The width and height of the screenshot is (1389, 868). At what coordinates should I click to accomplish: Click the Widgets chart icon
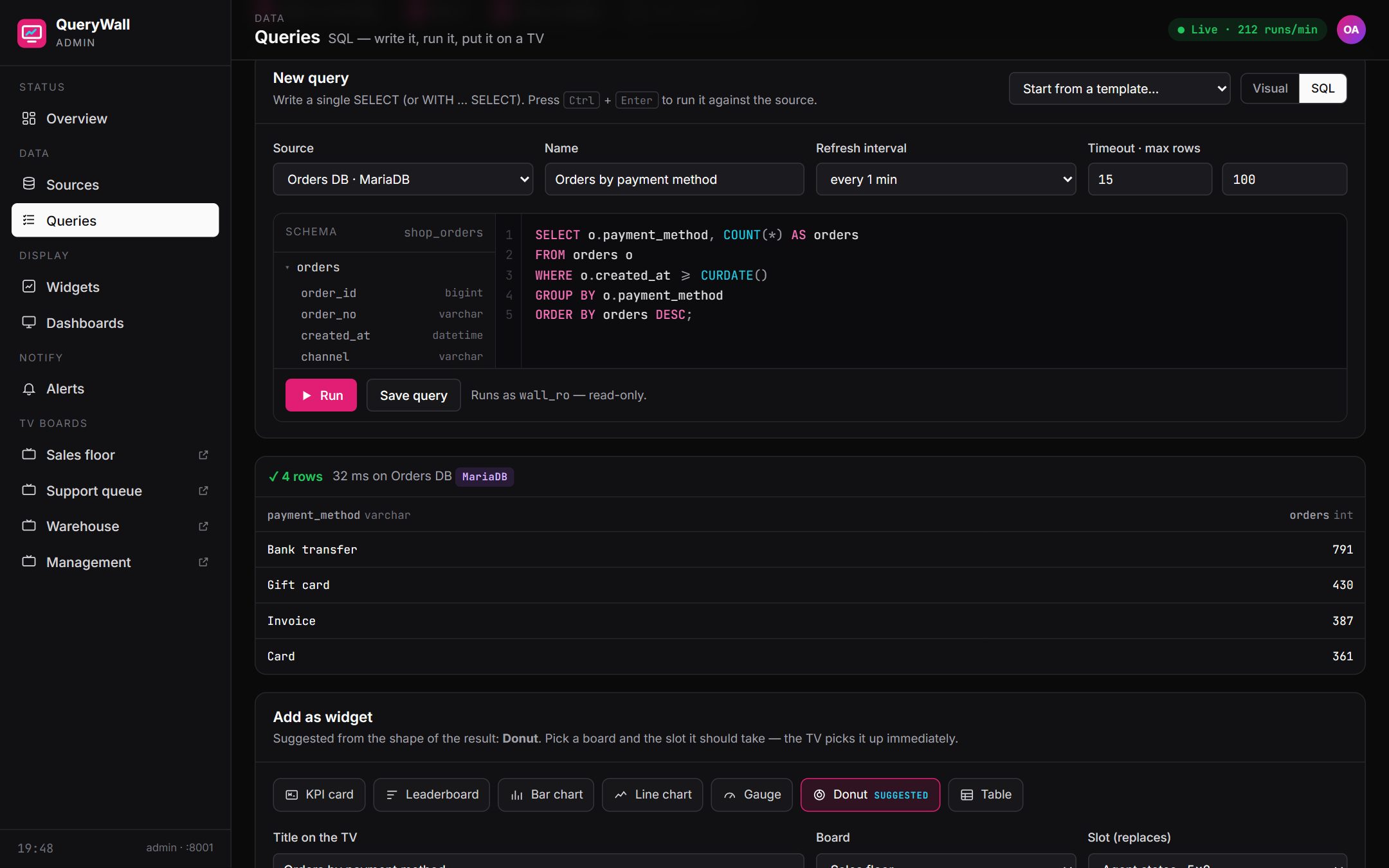[29, 287]
